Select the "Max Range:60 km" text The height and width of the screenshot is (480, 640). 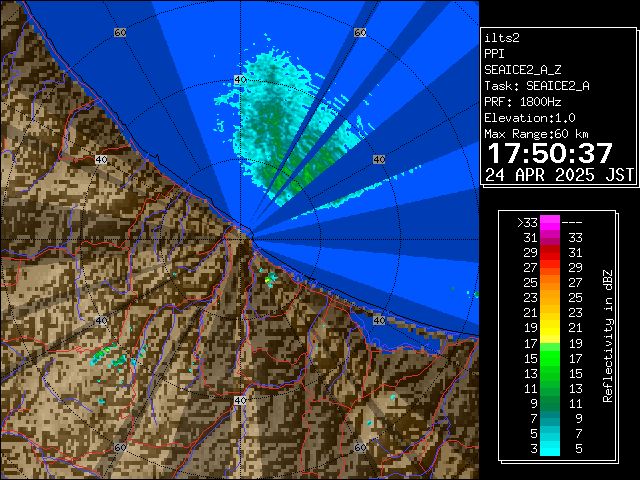[x=536, y=134]
